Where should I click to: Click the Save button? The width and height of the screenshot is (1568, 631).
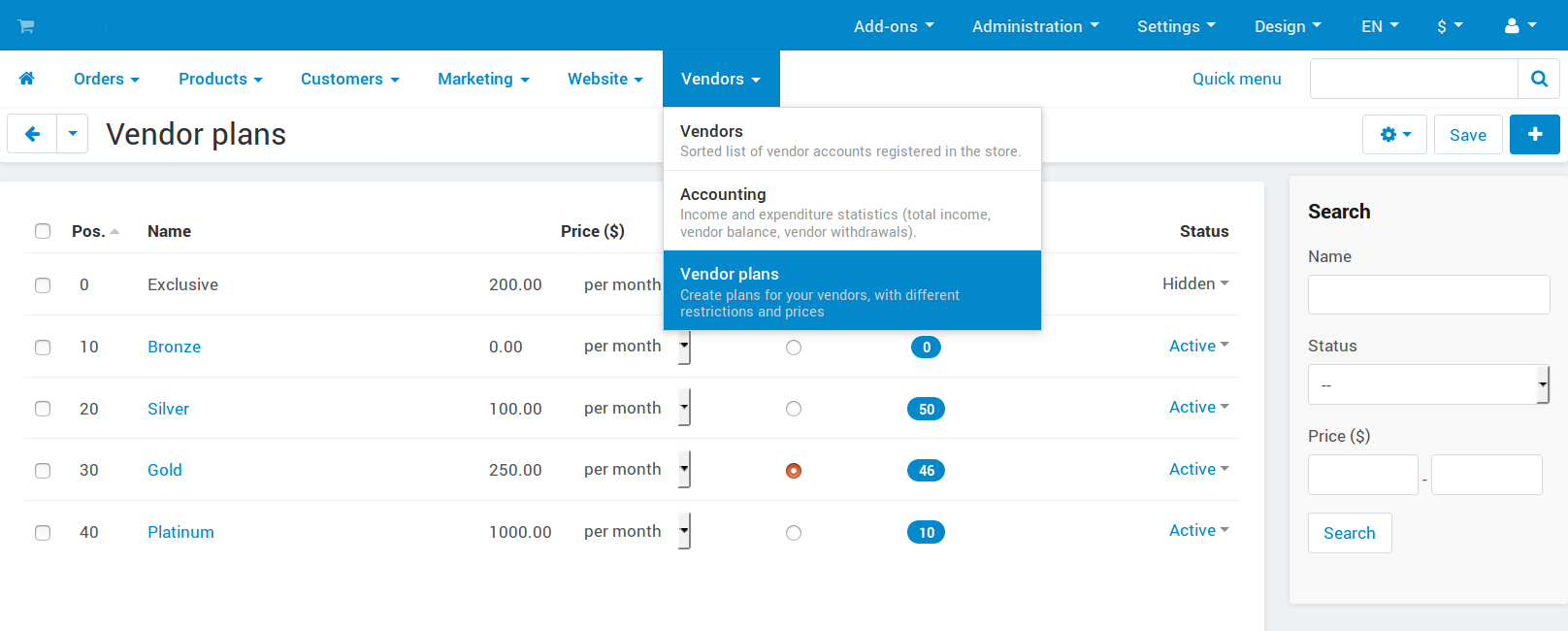tap(1468, 135)
